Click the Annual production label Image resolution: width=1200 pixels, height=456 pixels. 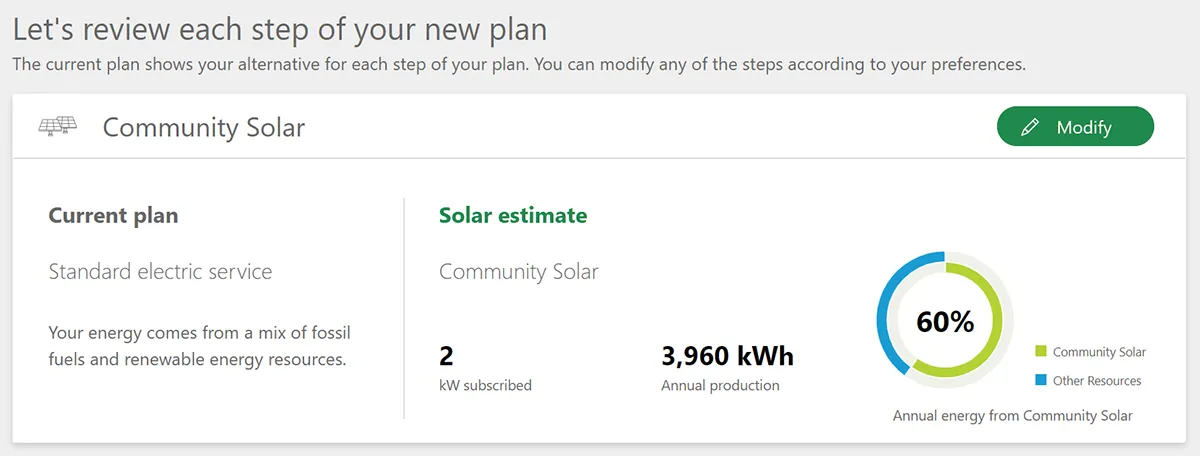720,385
